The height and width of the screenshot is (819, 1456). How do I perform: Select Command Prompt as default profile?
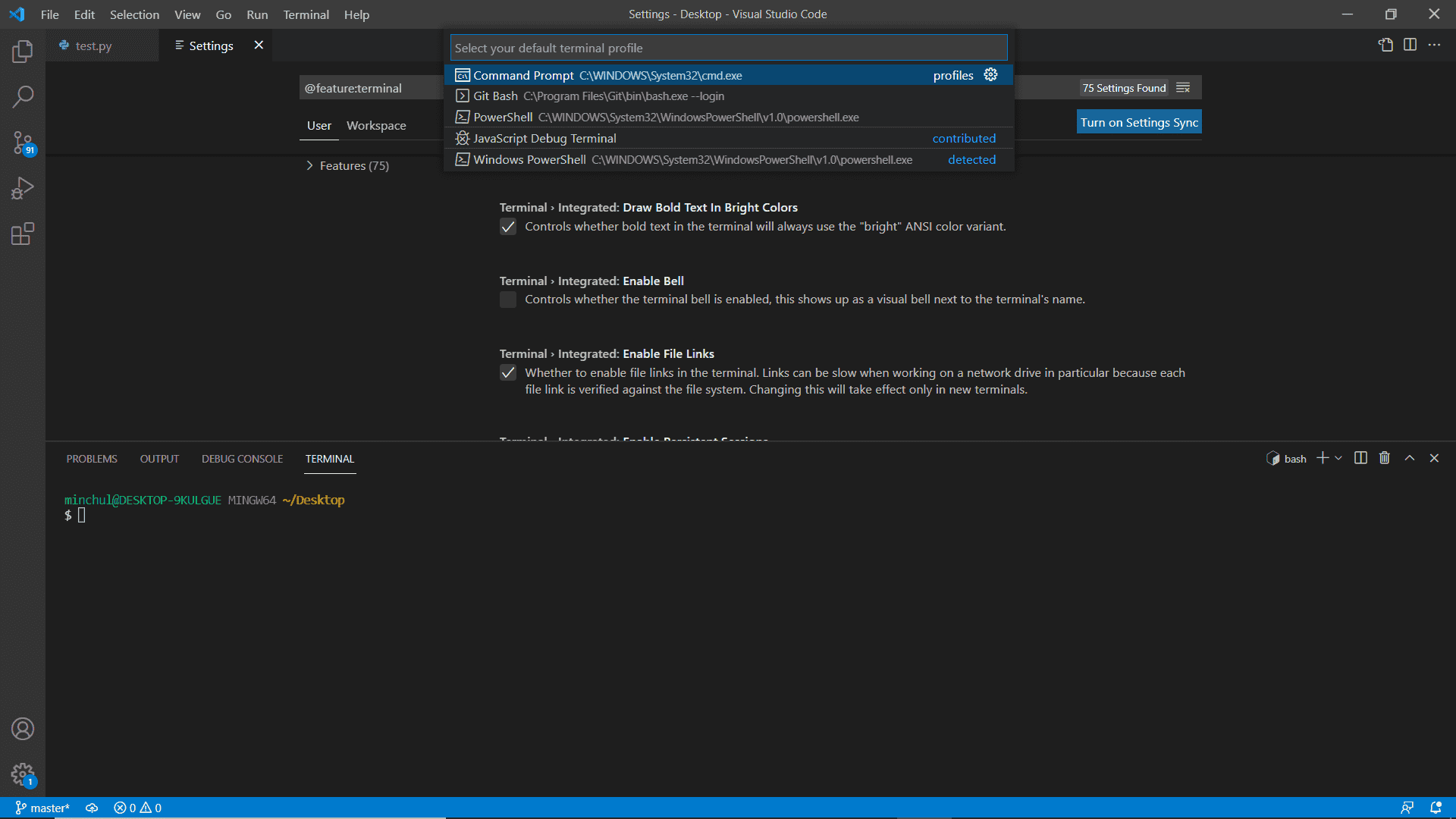[x=729, y=75]
